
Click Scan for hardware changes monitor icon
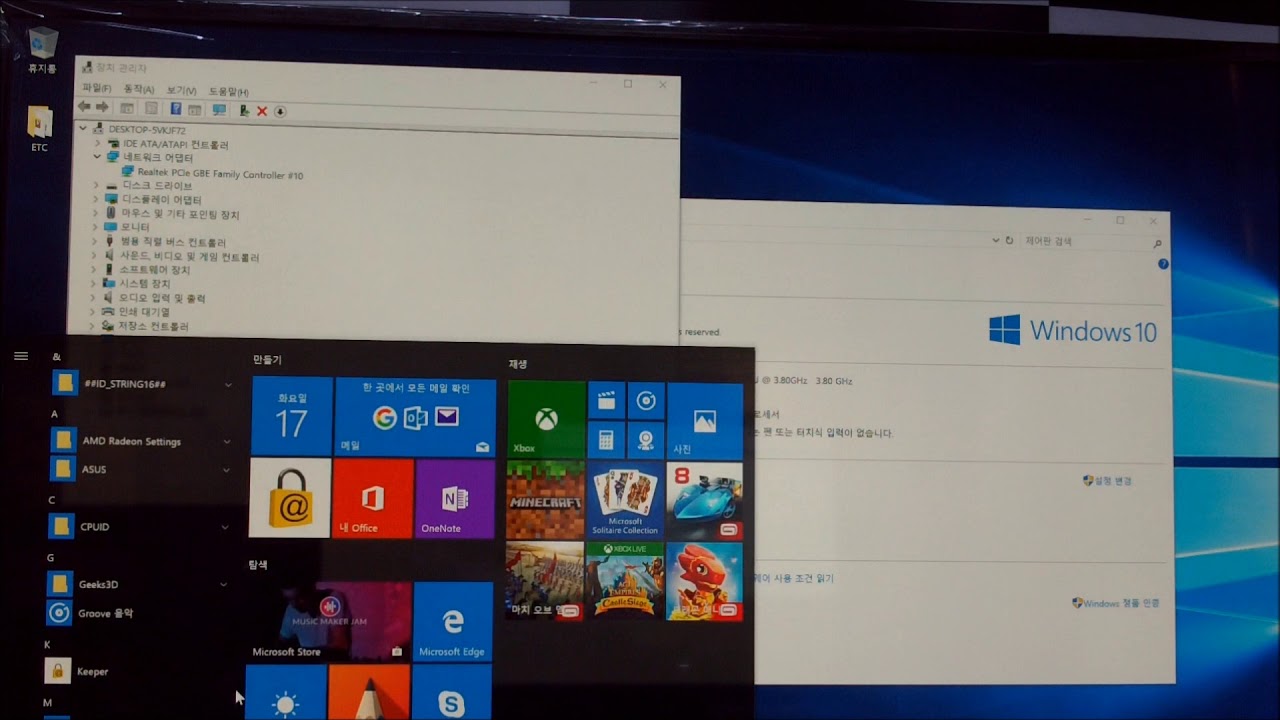(219, 110)
